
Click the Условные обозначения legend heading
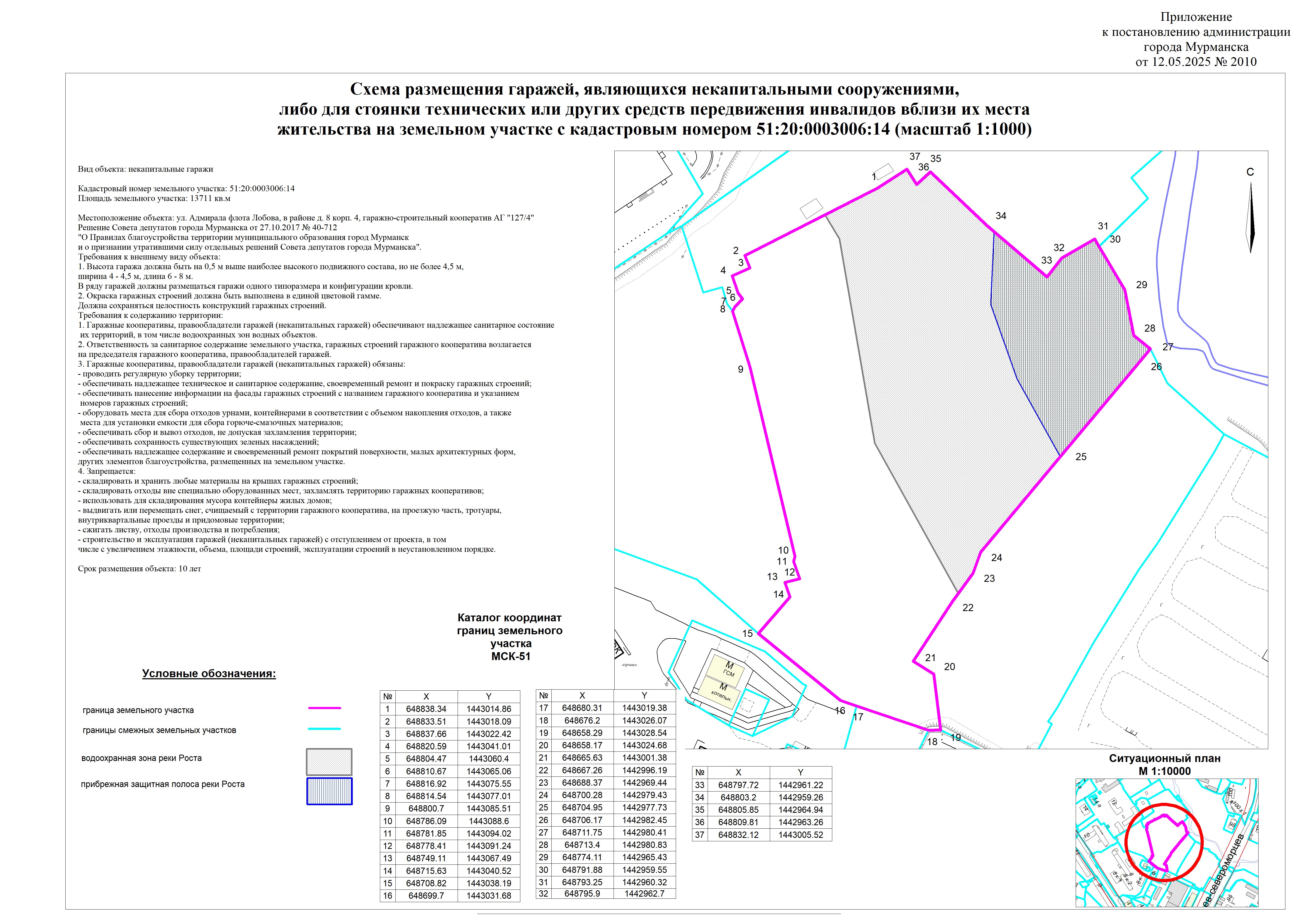pos(209,674)
